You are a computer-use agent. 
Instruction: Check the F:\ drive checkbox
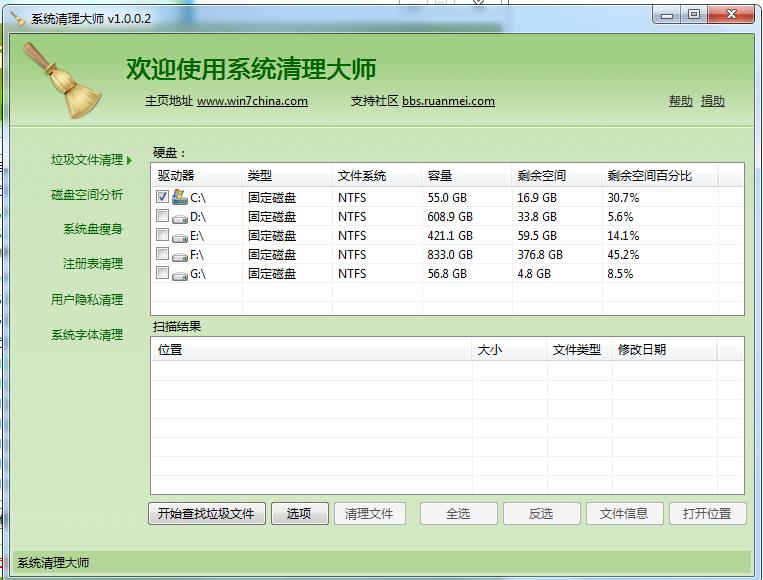[162, 254]
